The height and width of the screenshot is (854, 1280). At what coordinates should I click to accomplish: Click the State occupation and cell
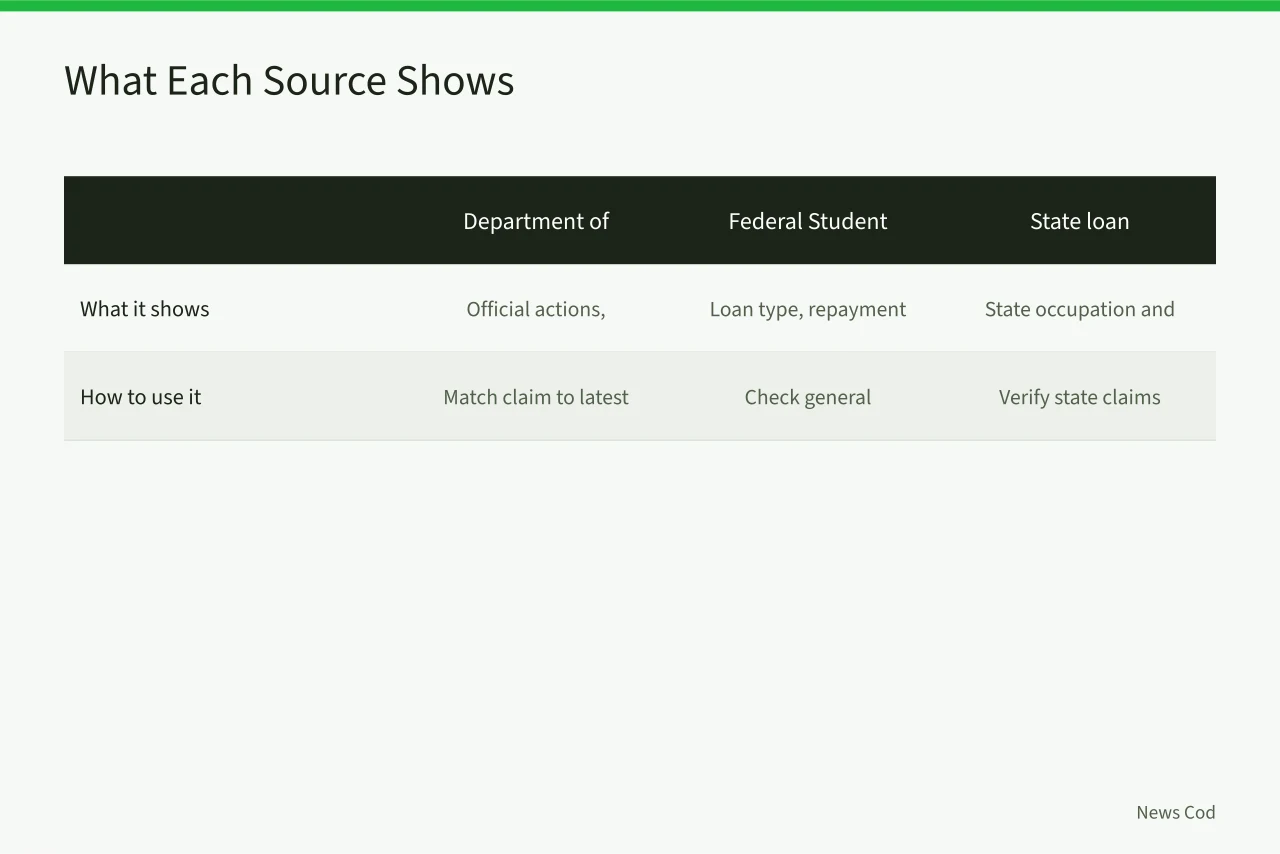tap(1080, 309)
